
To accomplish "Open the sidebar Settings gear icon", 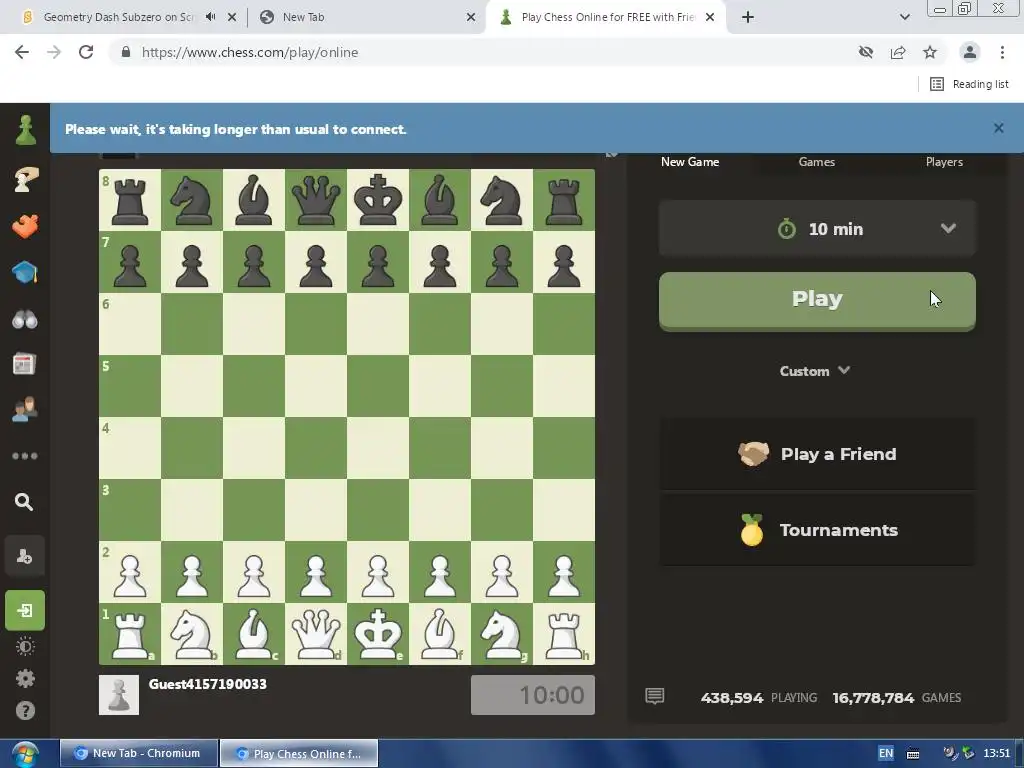I will coord(25,679).
